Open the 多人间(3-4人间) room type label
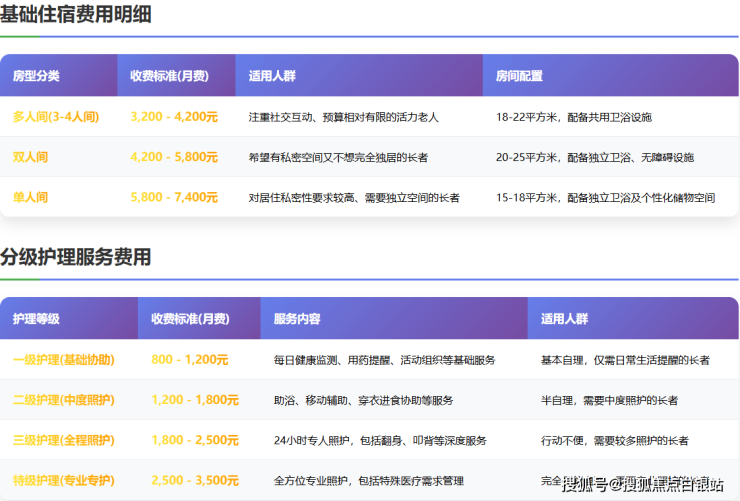 (x=56, y=117)
